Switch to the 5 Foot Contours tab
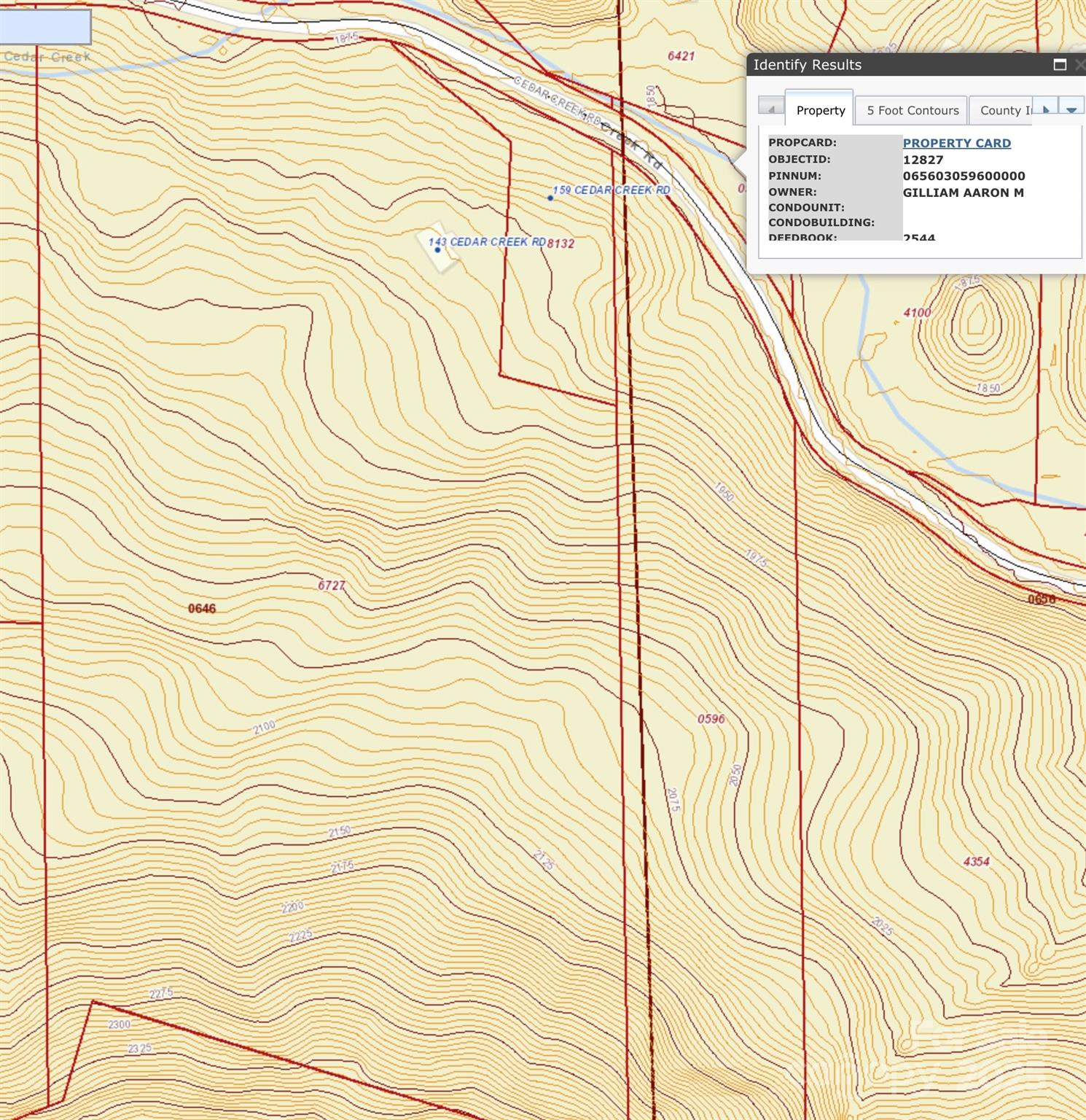 [912, 110]
